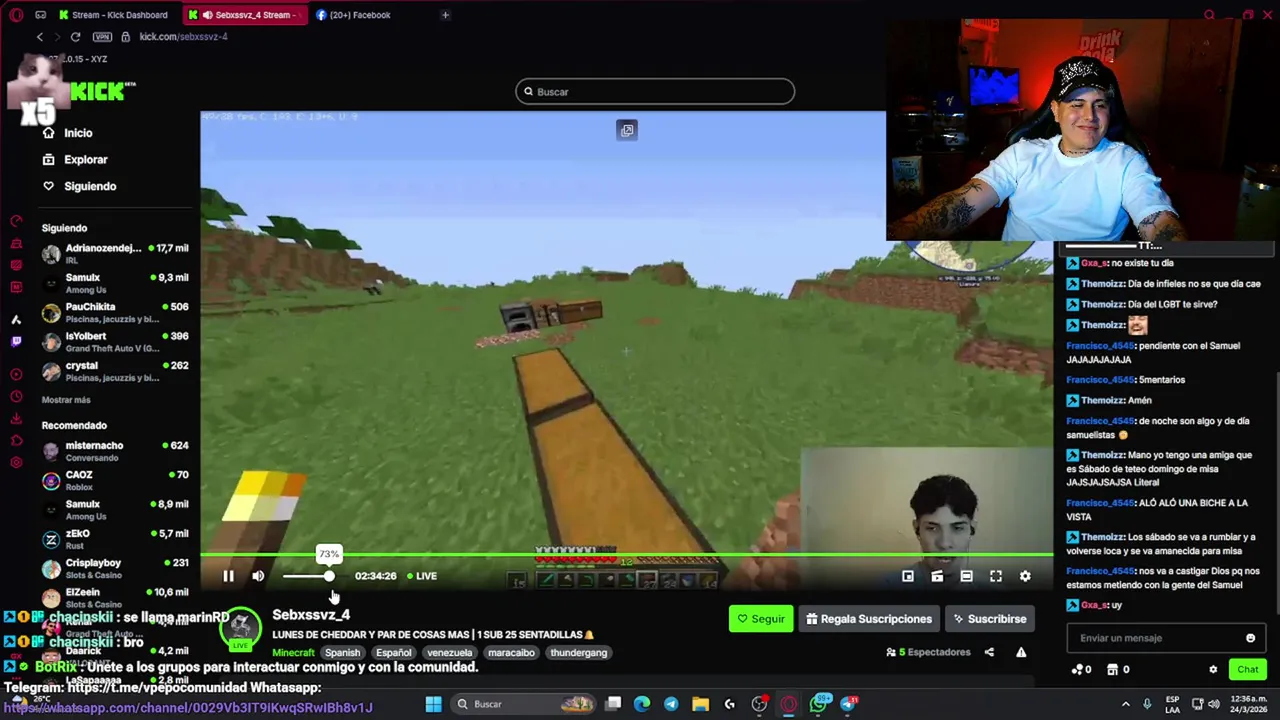1280x720 pixels.
Task: Open Siguiendo in Kick sidebar
Action: 90,186
